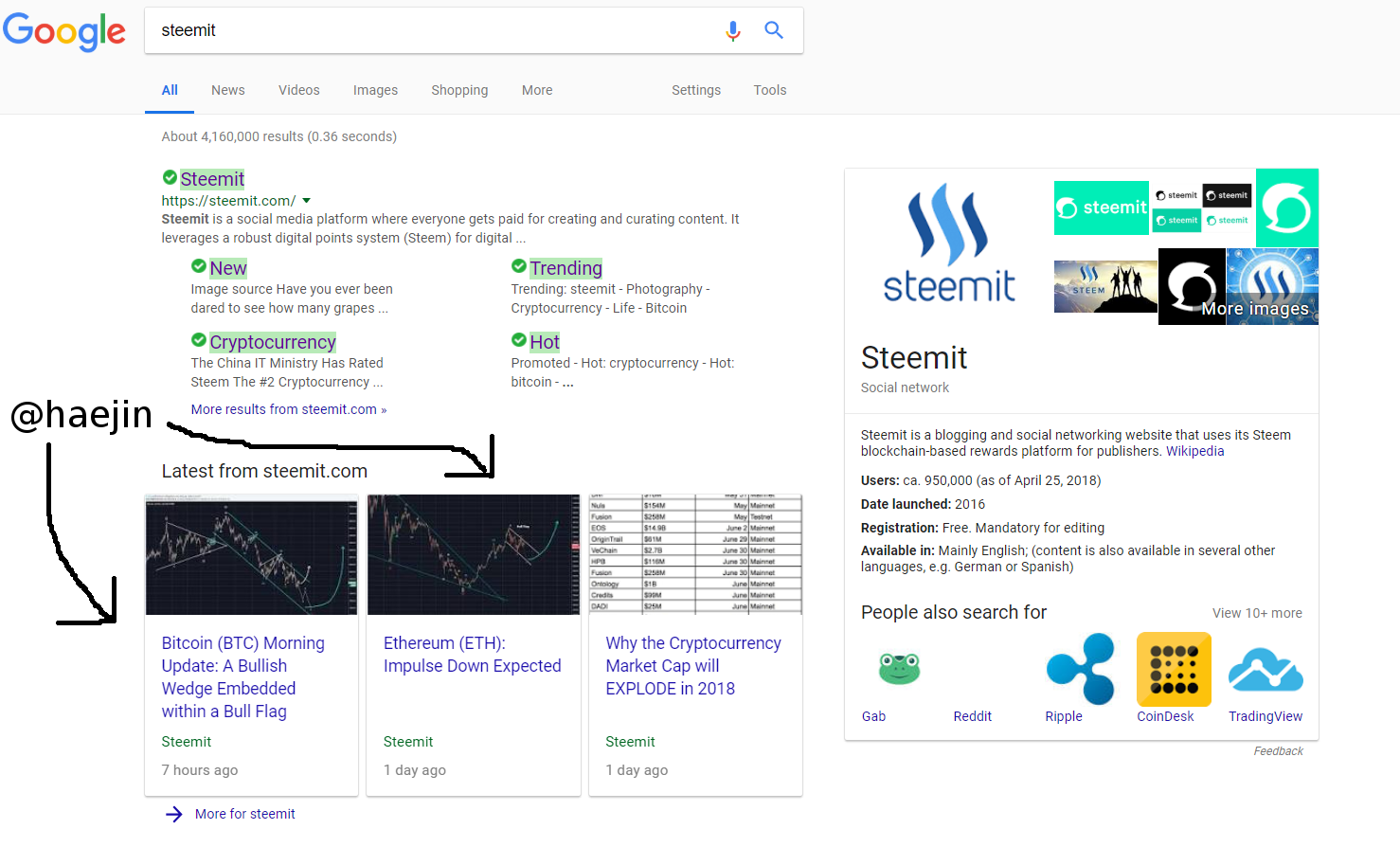
Task: Click the CoinDesk icon in the knowledge panel
Action: [x=1173, y=669]
